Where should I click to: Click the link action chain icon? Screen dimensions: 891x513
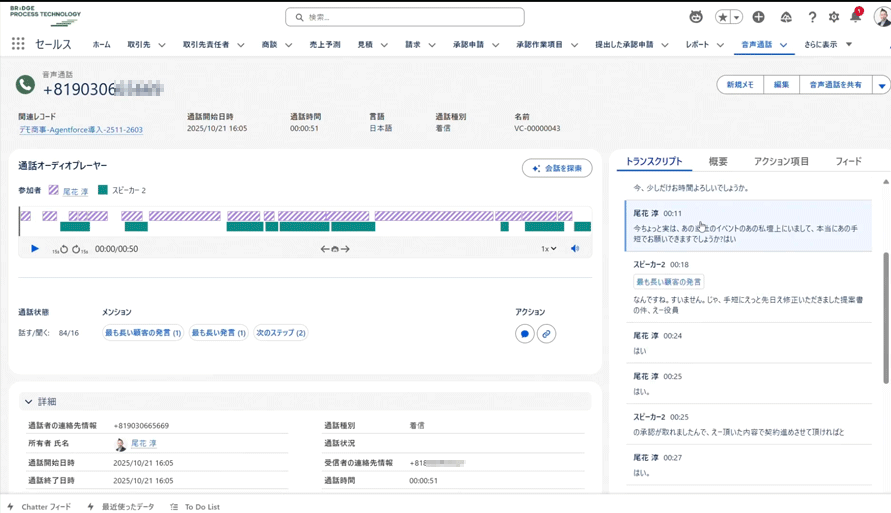(x=546, y=334)
